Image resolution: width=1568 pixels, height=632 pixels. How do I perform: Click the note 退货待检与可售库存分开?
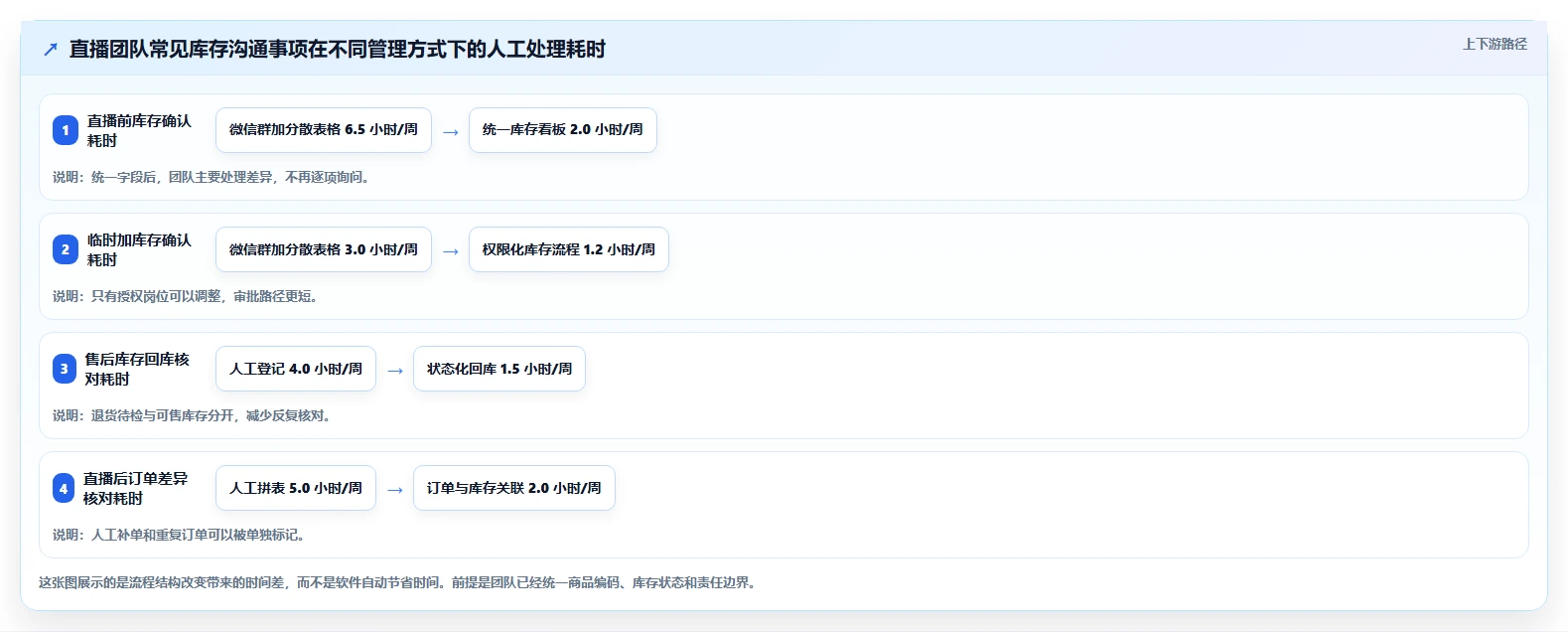[192, 415]
